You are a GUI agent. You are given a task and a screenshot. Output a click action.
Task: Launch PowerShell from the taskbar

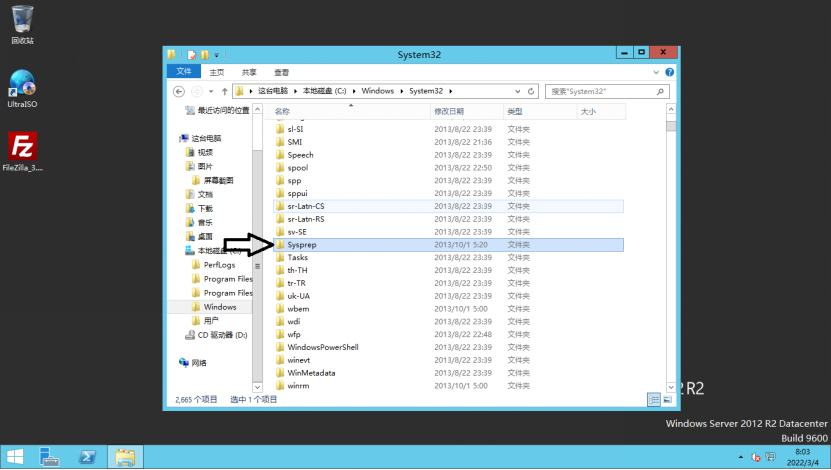click(x=87, y=457)
